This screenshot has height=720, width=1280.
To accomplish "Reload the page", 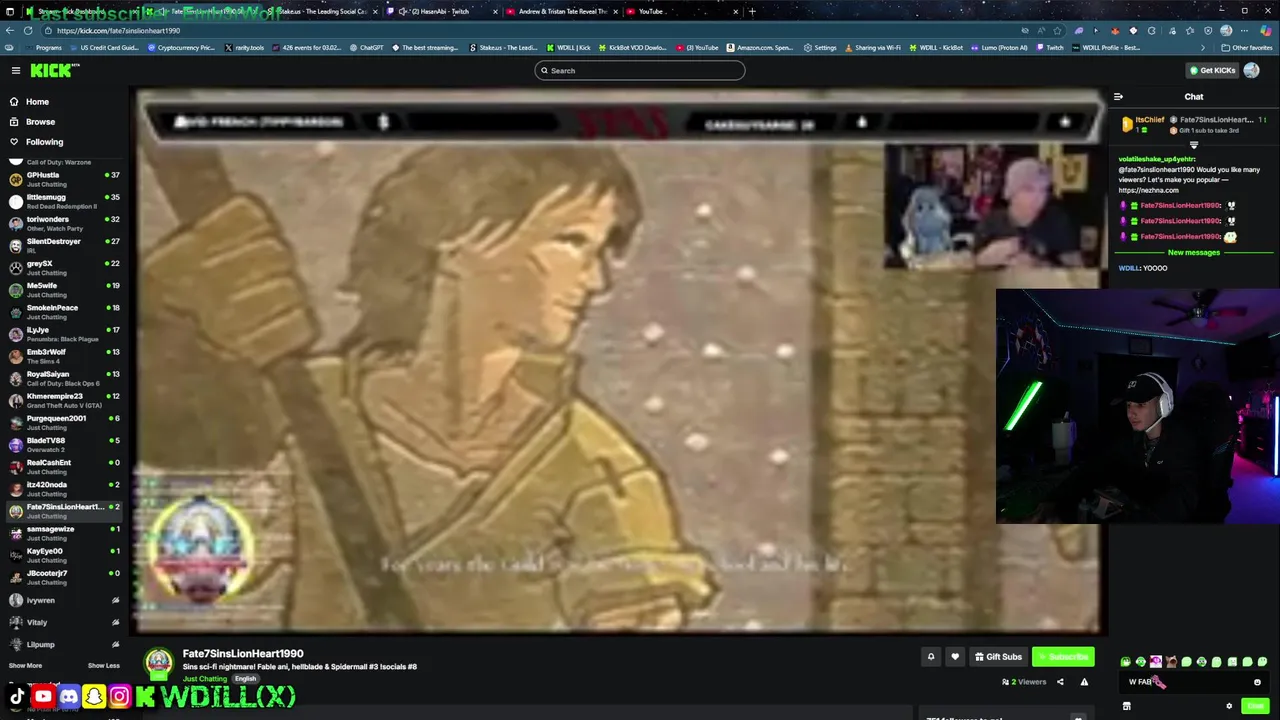I will [28, 30].
